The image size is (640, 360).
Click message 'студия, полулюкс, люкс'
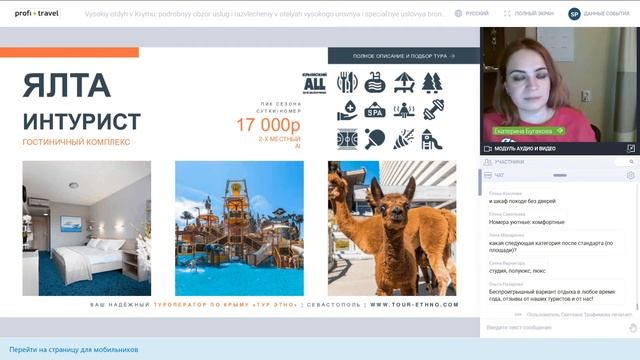(517, 271)
